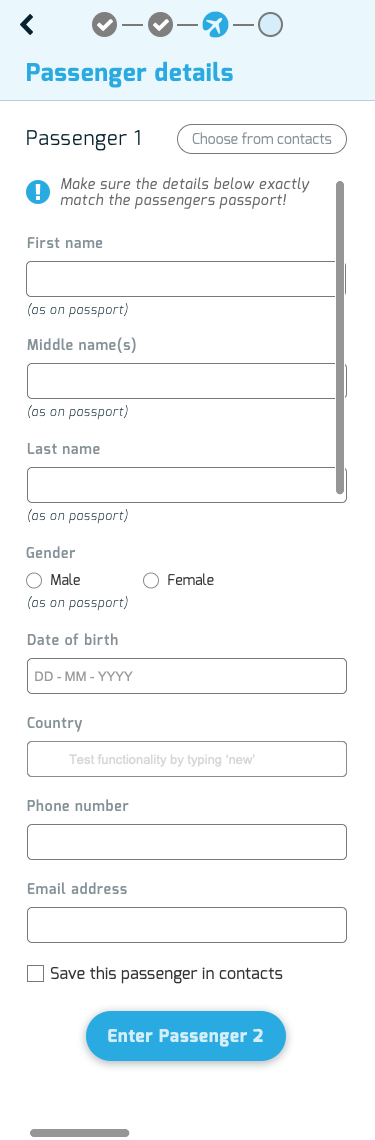Click the airplane current-step icon

click(215, 25)
